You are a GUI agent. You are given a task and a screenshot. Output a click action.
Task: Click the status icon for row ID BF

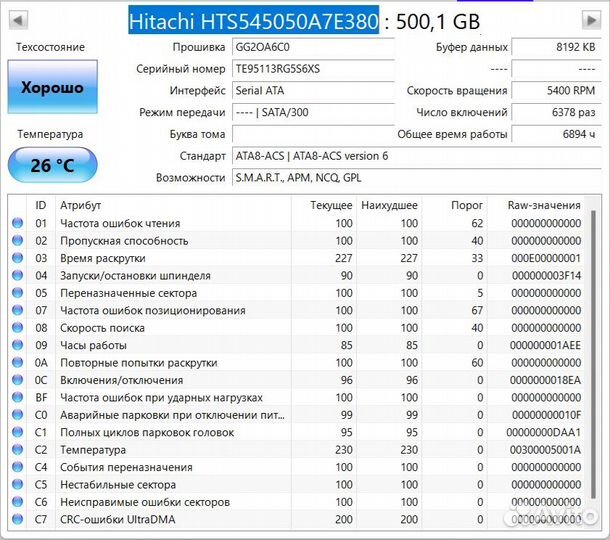tap(18, 397)
